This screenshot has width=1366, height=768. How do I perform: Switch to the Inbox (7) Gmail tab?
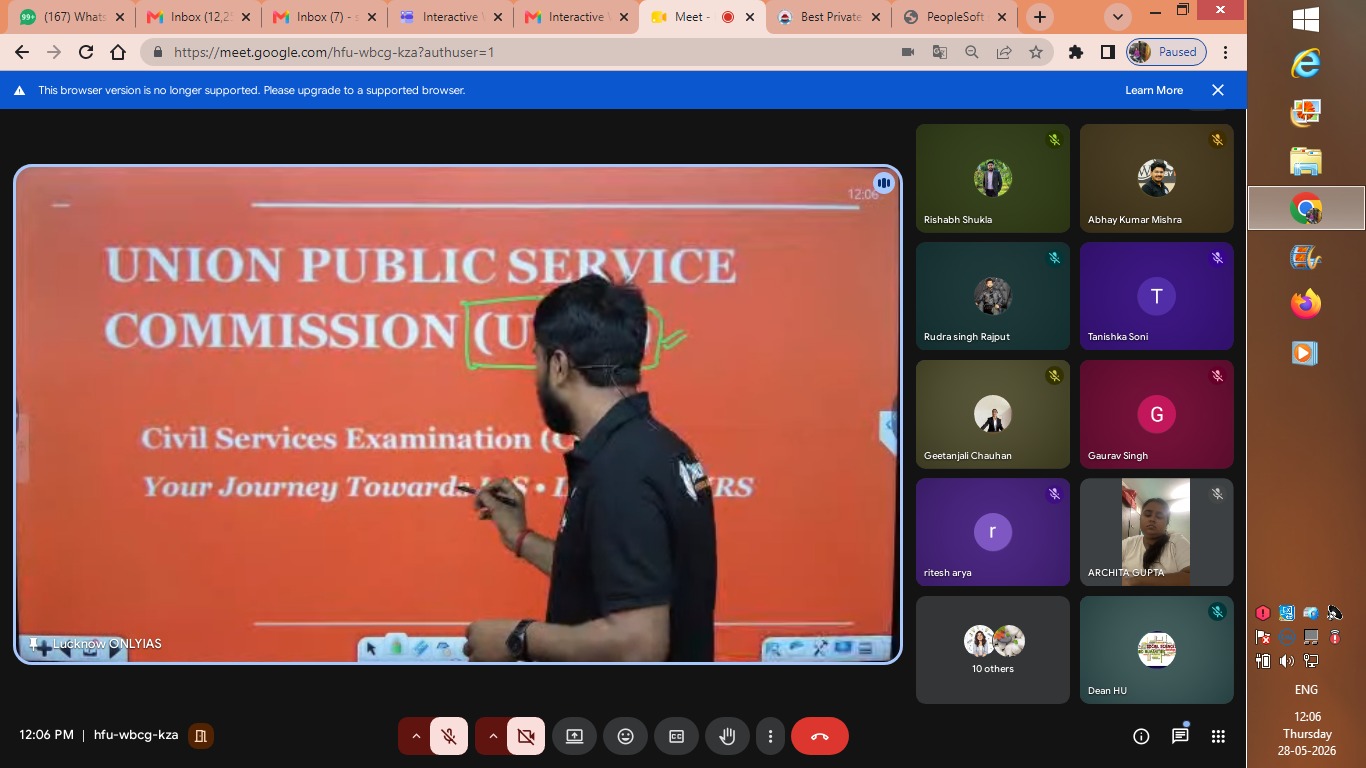pyautogui.click(x=325, y=17)
